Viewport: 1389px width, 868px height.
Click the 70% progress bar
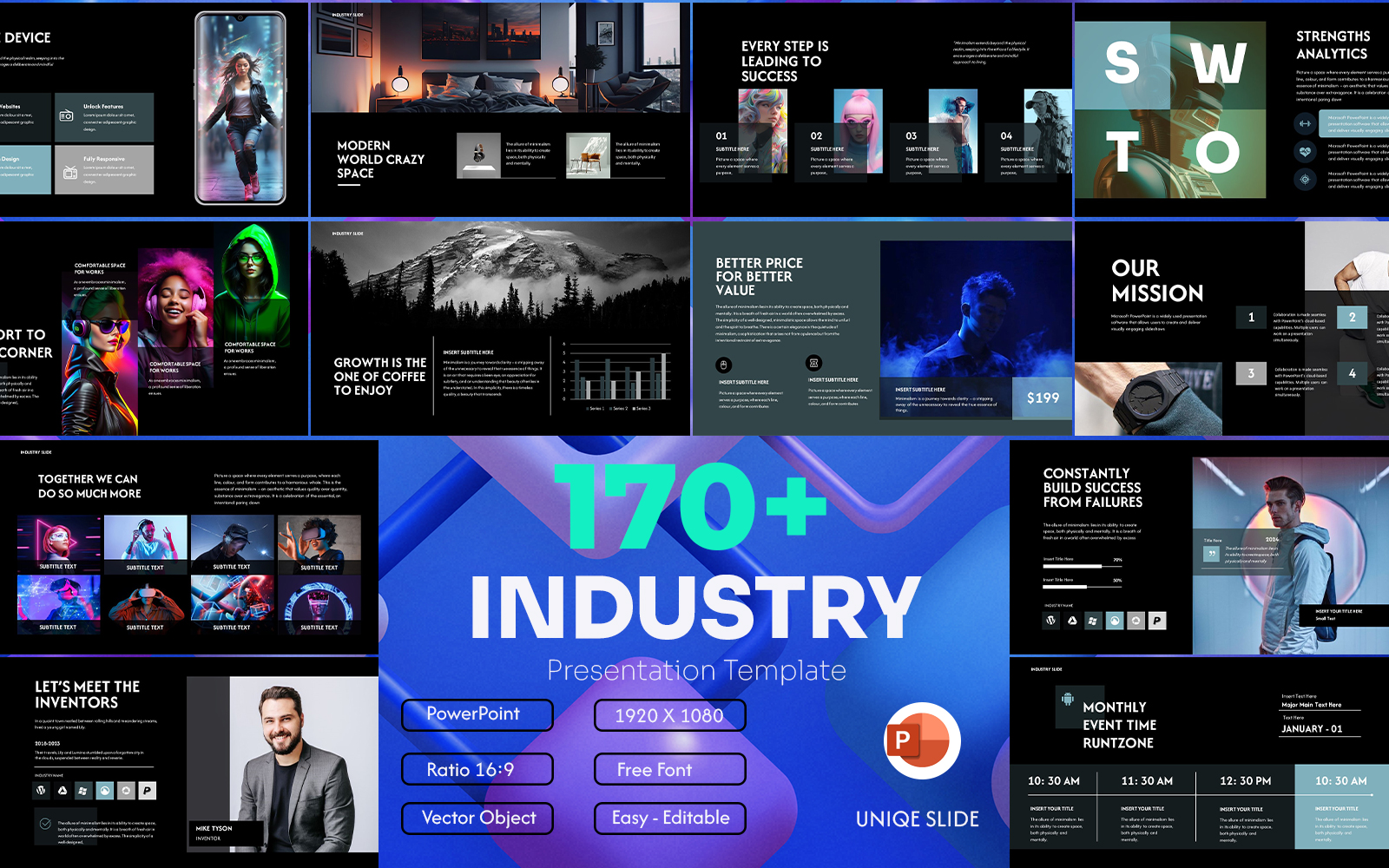(x=1083, y=566)
